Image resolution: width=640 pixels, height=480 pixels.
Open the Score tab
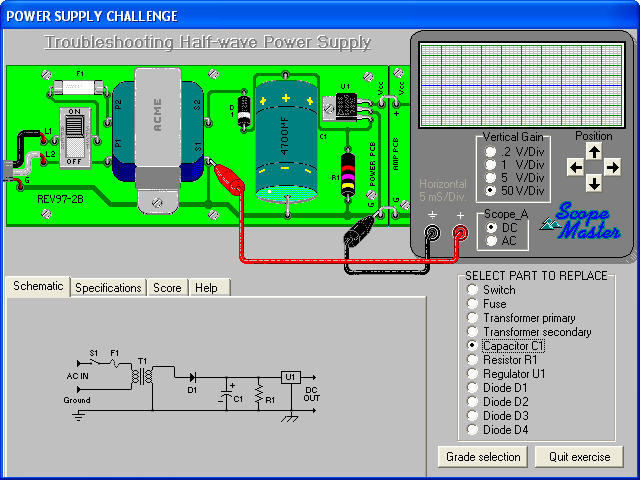pyautogui.click(x=167, y=288)
